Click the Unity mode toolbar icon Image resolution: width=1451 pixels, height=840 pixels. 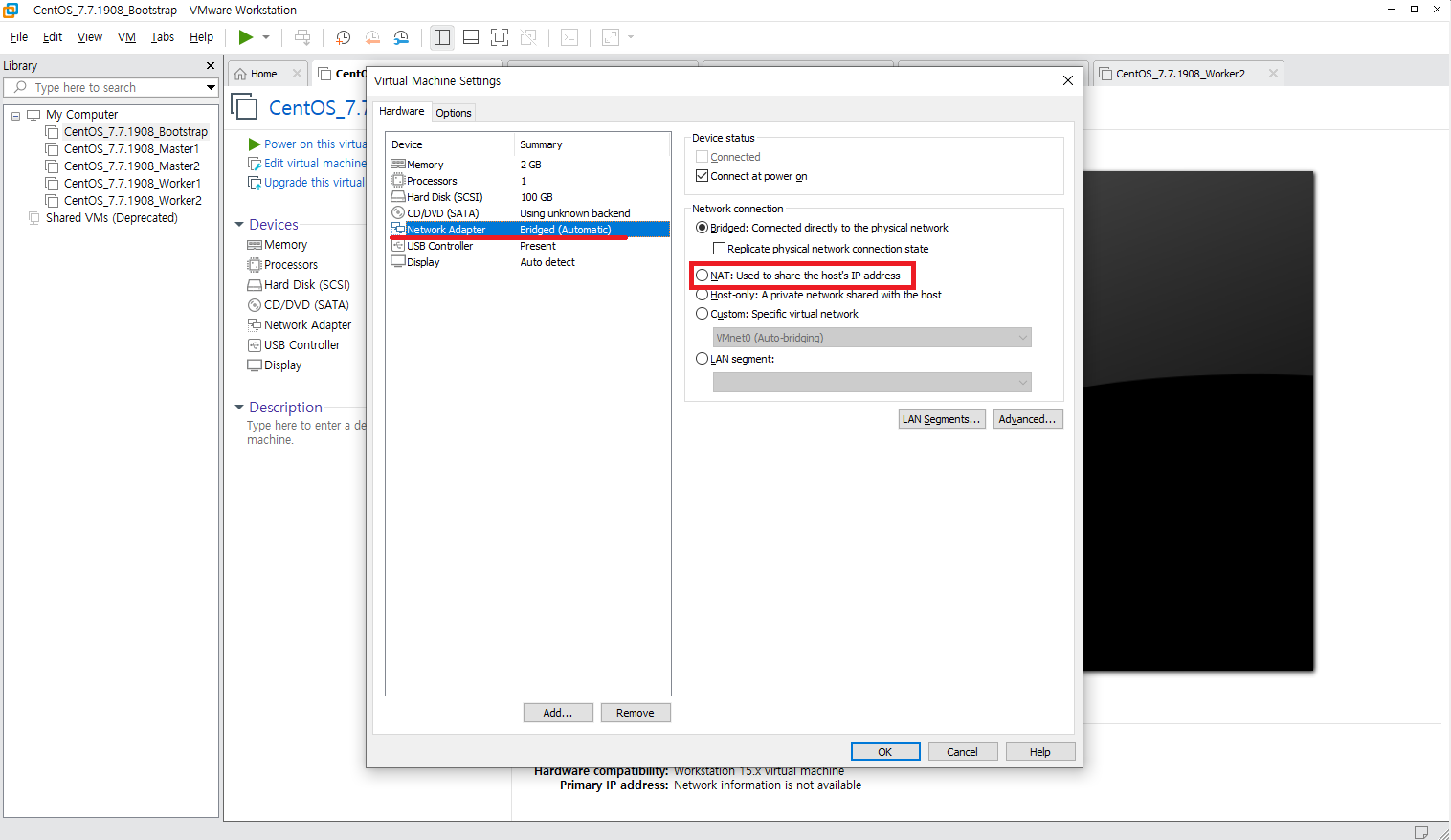[528, 37]
